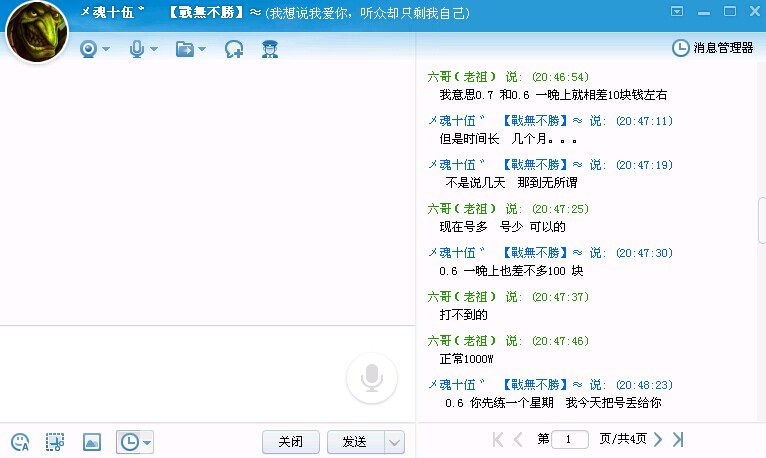766x458 pixels.
Task: Open the emoji picker
Action: (20, 441)
